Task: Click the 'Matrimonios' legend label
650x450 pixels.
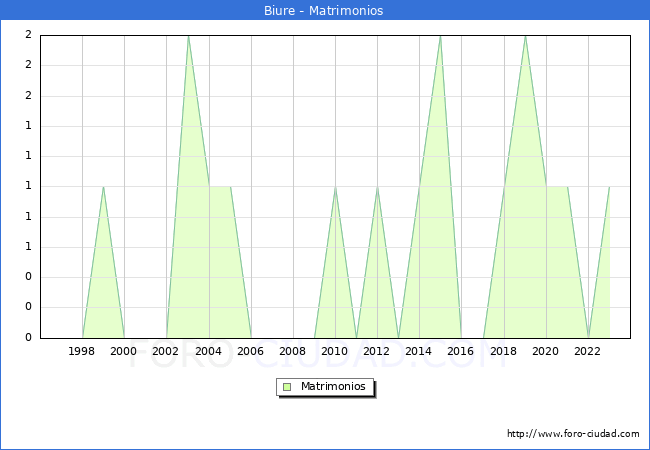Action: coord(333,387)
